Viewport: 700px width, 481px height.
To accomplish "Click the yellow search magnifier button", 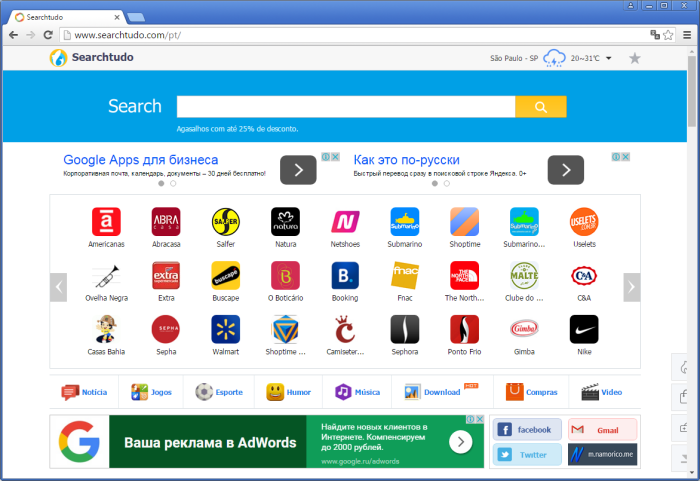I will click(x=541, y=107).
